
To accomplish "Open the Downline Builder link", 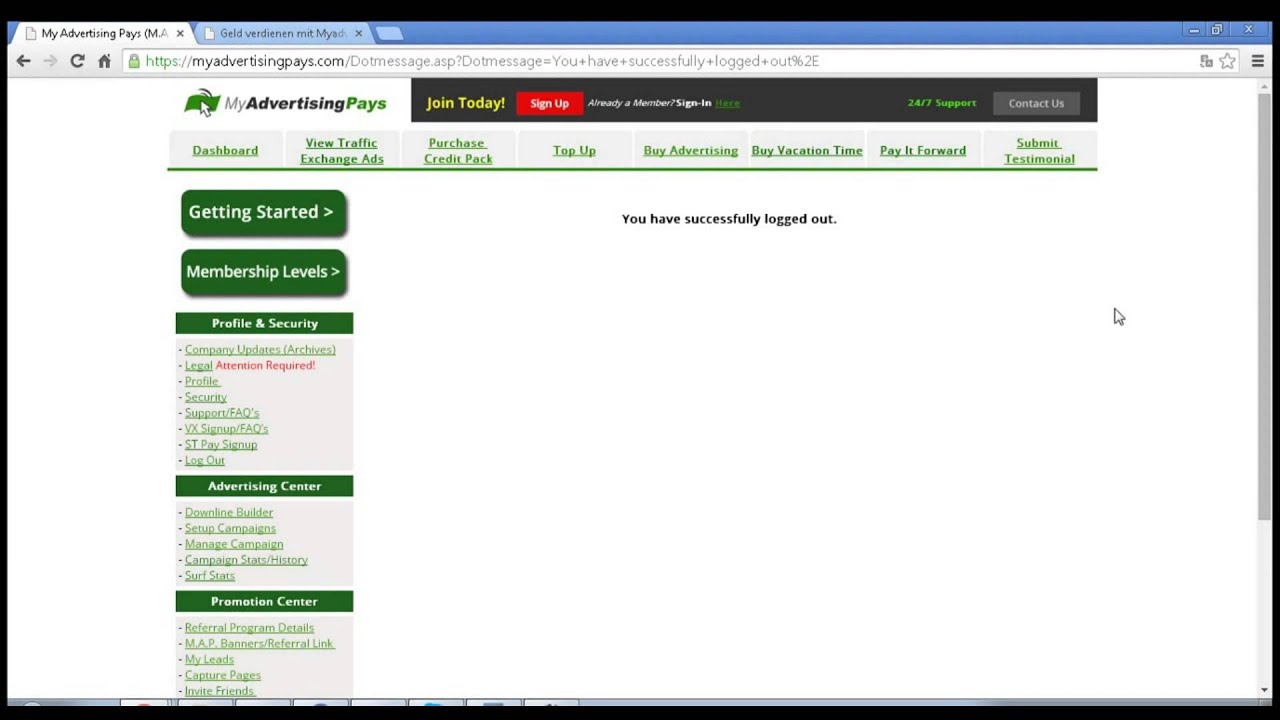I will coord(228,512).
